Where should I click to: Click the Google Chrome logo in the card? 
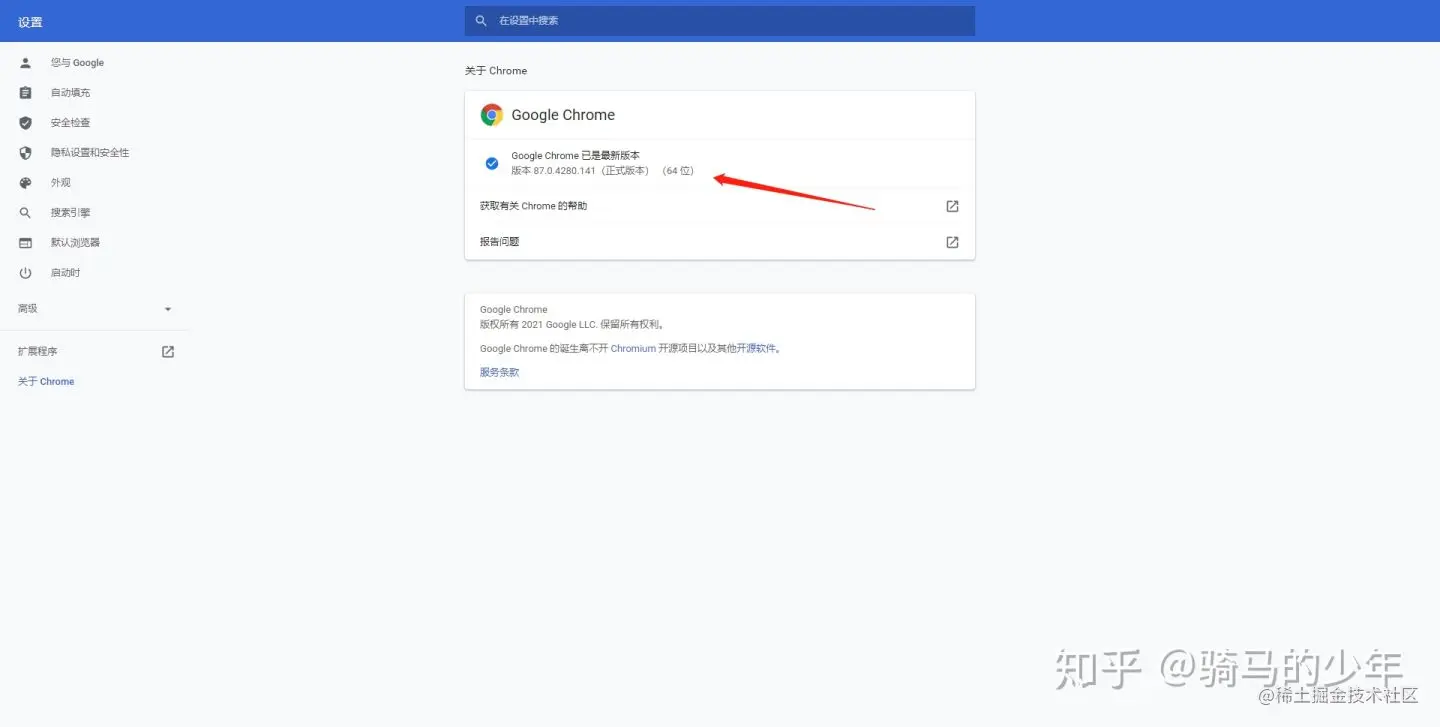pos(491,115)
